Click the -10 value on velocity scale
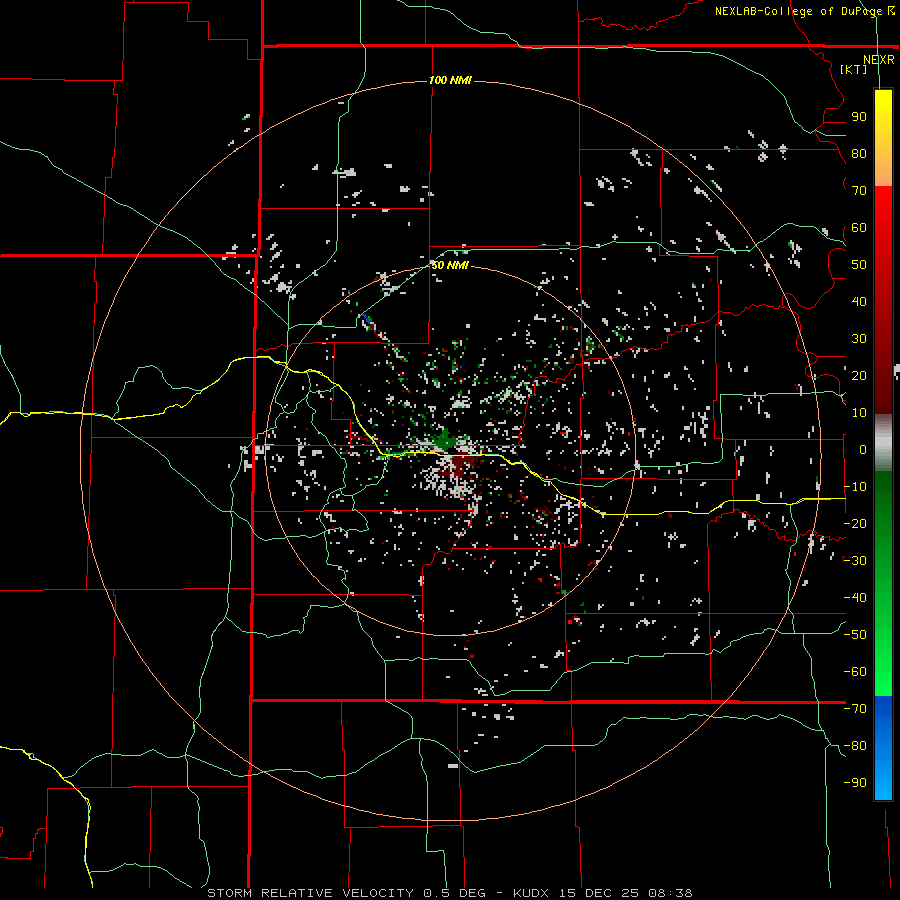This screenshot has width=900, height=900. pos(855,487)
